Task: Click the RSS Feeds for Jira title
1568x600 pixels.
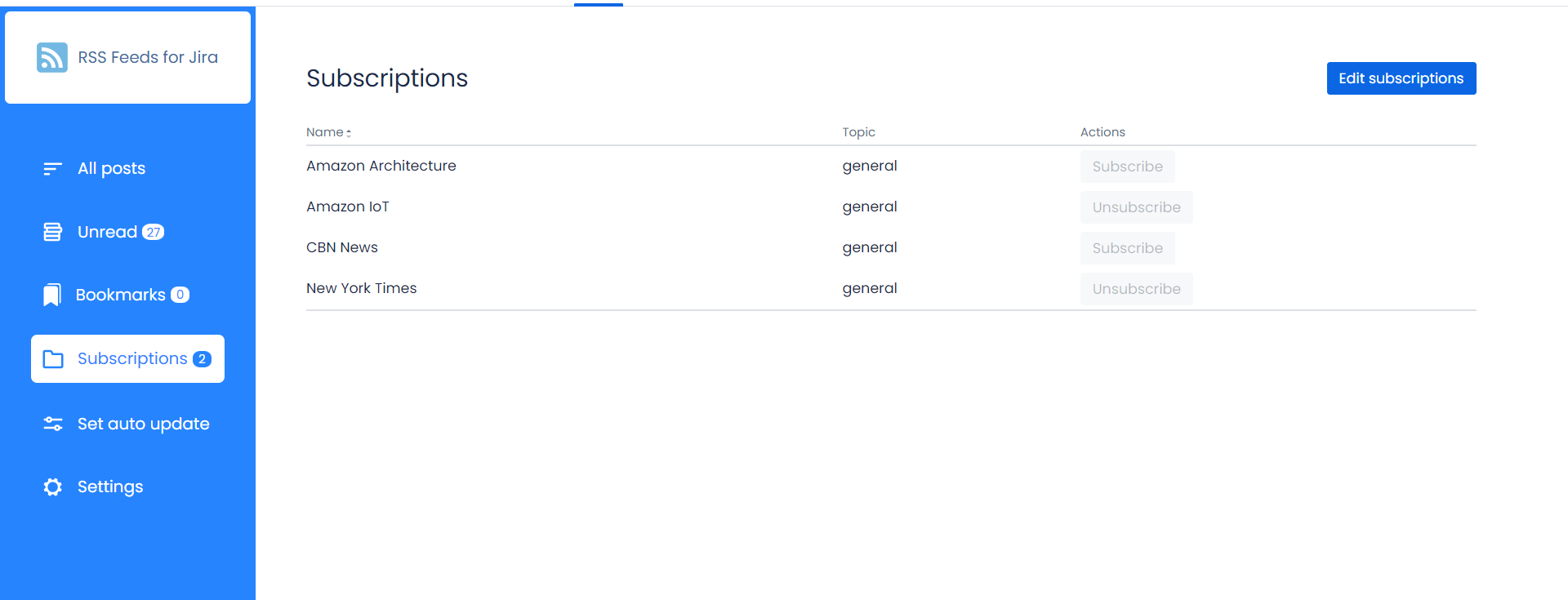Action: click(148, 57)
